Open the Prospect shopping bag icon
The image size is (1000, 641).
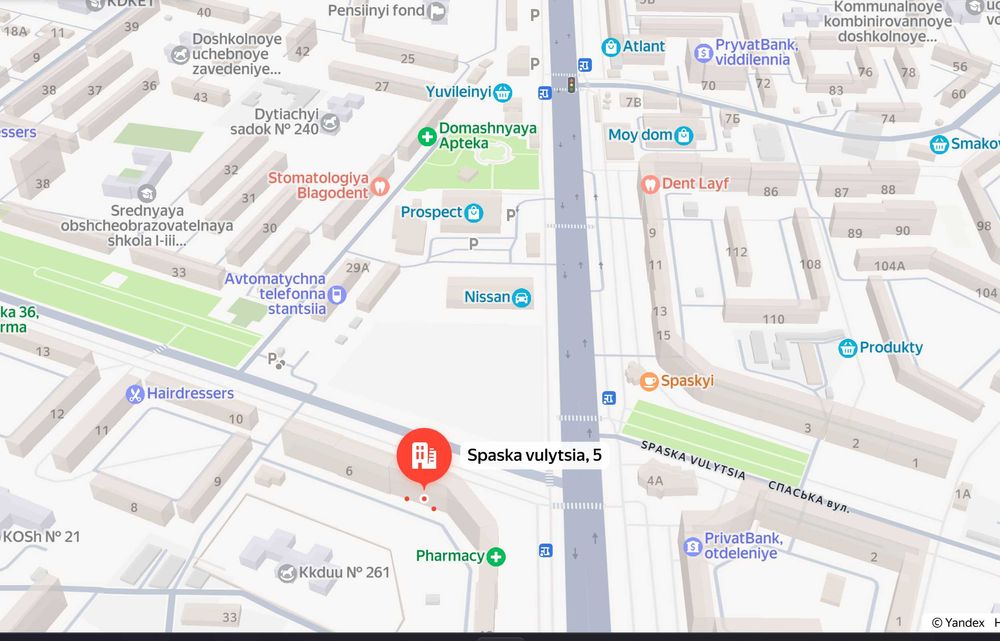point(474,212)
